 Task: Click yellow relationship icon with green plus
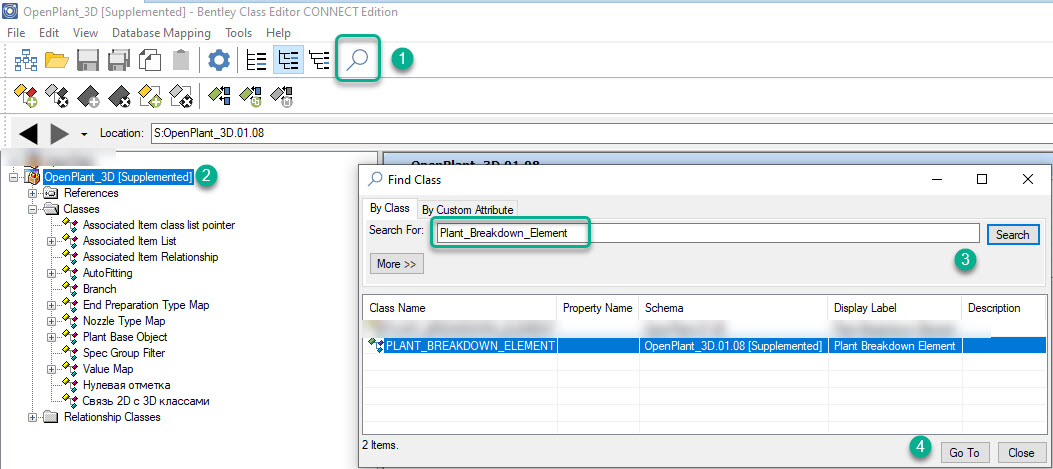tap(150, 96)
